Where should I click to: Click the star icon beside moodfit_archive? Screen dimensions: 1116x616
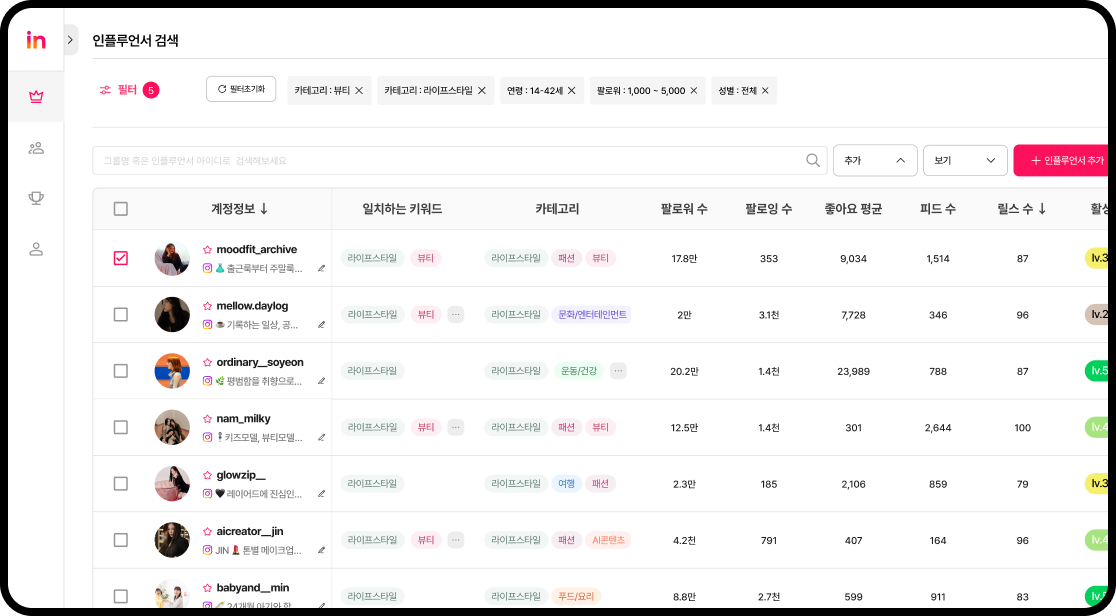point(207,249)
